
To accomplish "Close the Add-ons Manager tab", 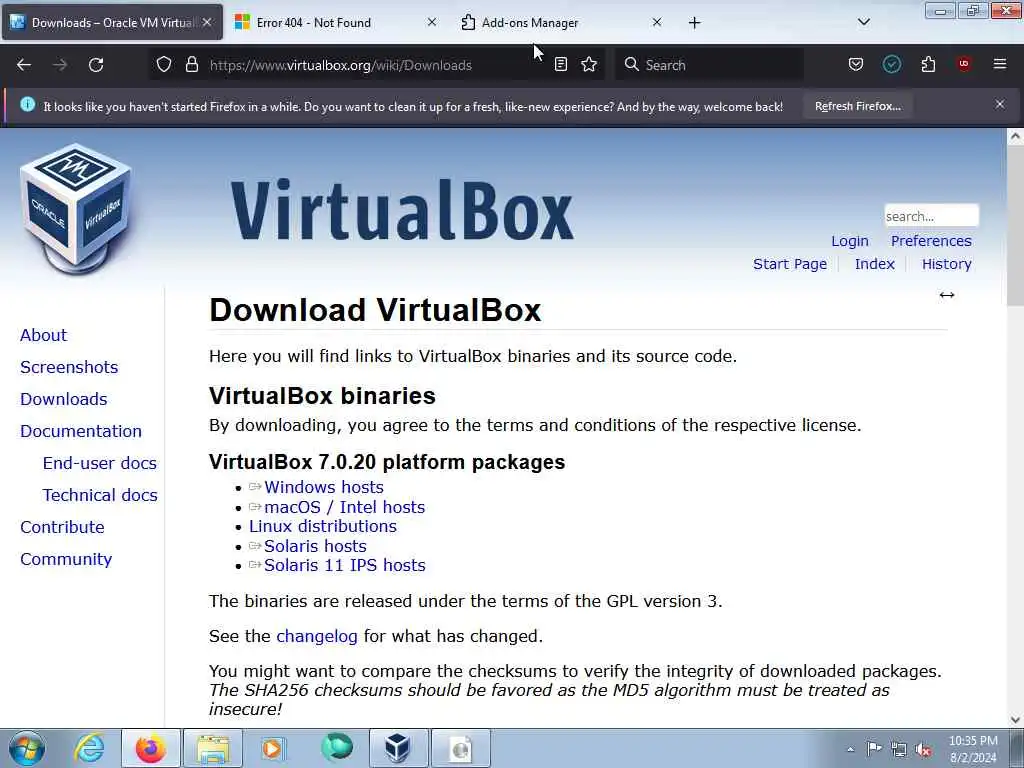I will [657, 22].
